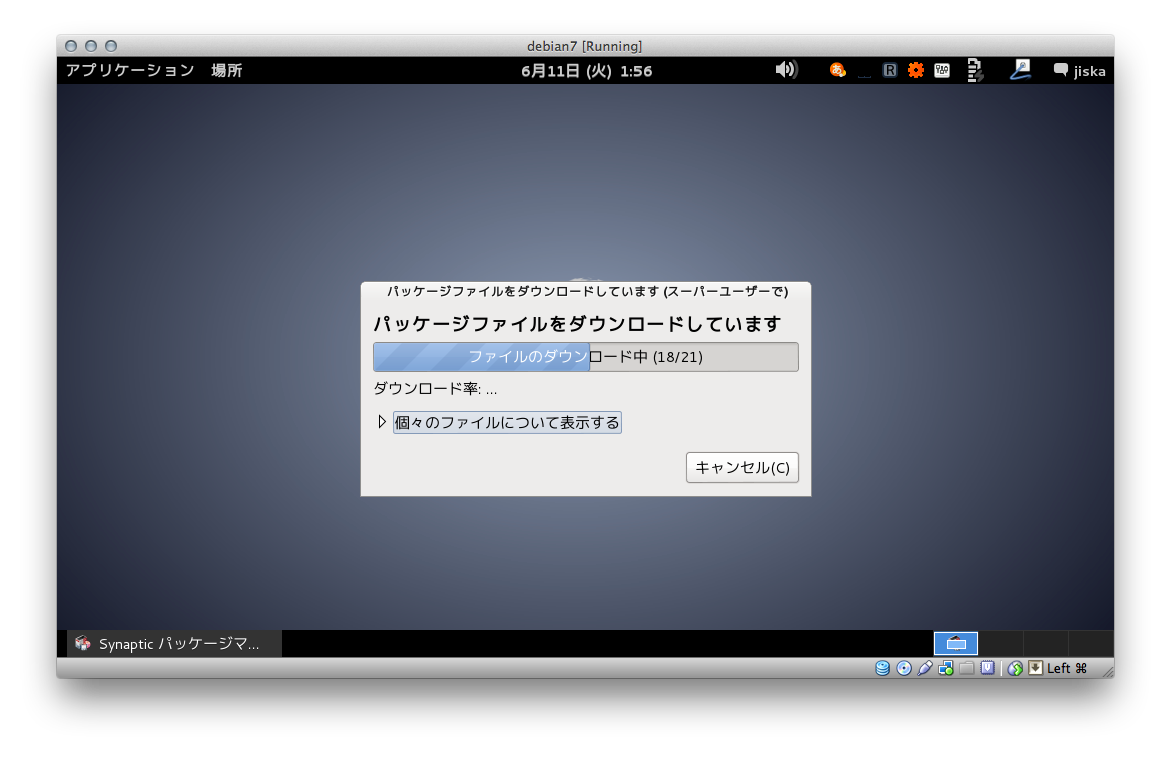Click dialog title パッケージファイルをダウンロードしています (スーパーユーザーで)

pyautogui.click(x=588, y=291)
